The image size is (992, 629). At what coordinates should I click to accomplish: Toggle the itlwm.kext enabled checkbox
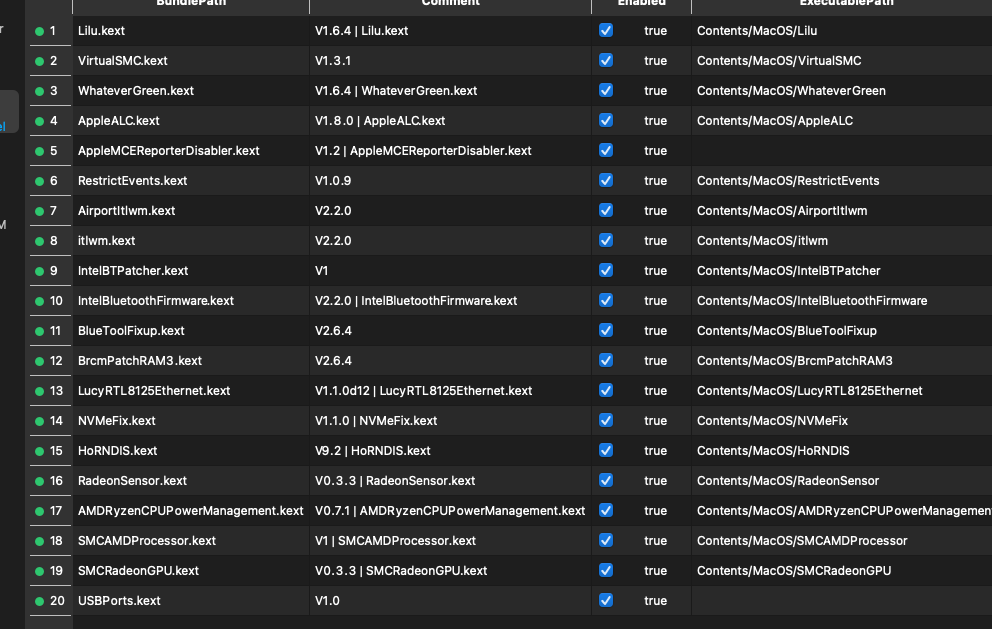tap(605, 240)
